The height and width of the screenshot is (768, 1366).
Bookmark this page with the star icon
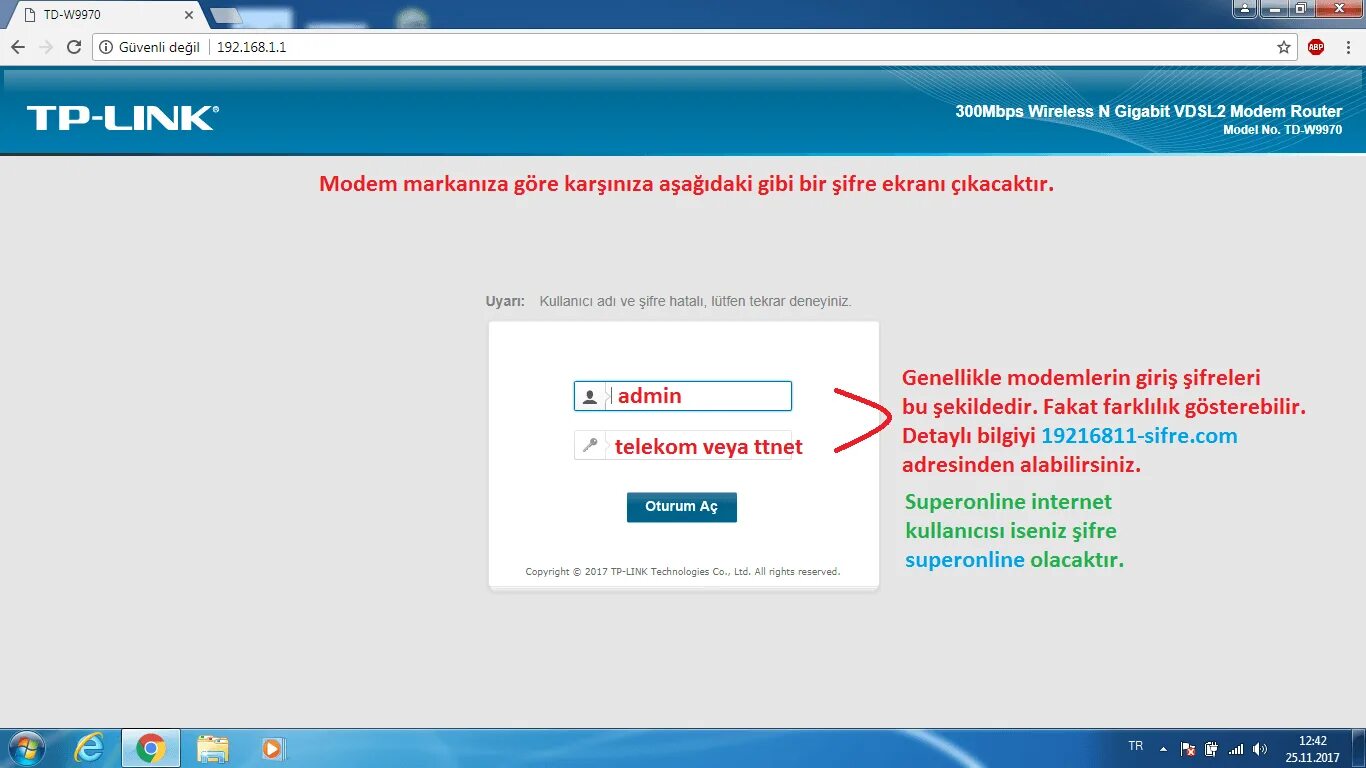[x=1284, y=47]
